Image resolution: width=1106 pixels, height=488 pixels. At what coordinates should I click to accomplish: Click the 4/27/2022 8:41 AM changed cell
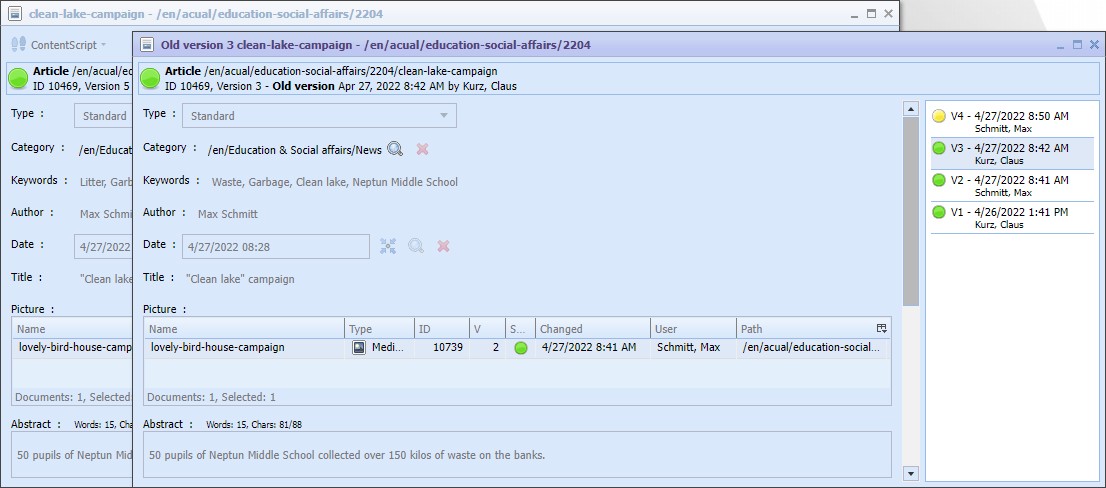[x=592, y=348]
